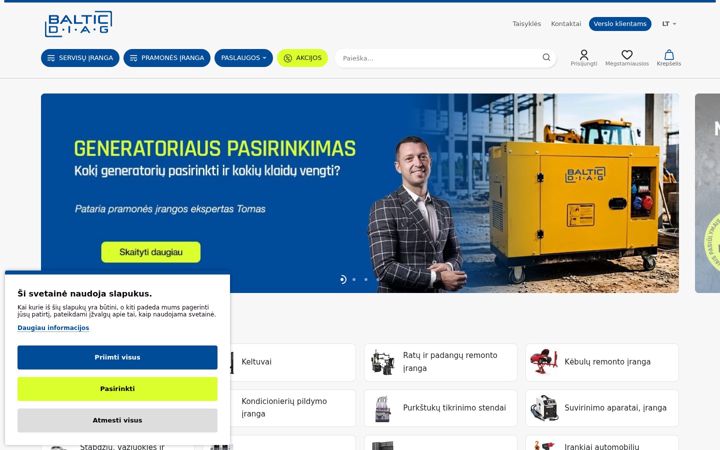The height and width of the screenshot is (450, 720).
Task: Open the Pramonės įranga menu
Action: pyautogui.click(x=167, y=58)
